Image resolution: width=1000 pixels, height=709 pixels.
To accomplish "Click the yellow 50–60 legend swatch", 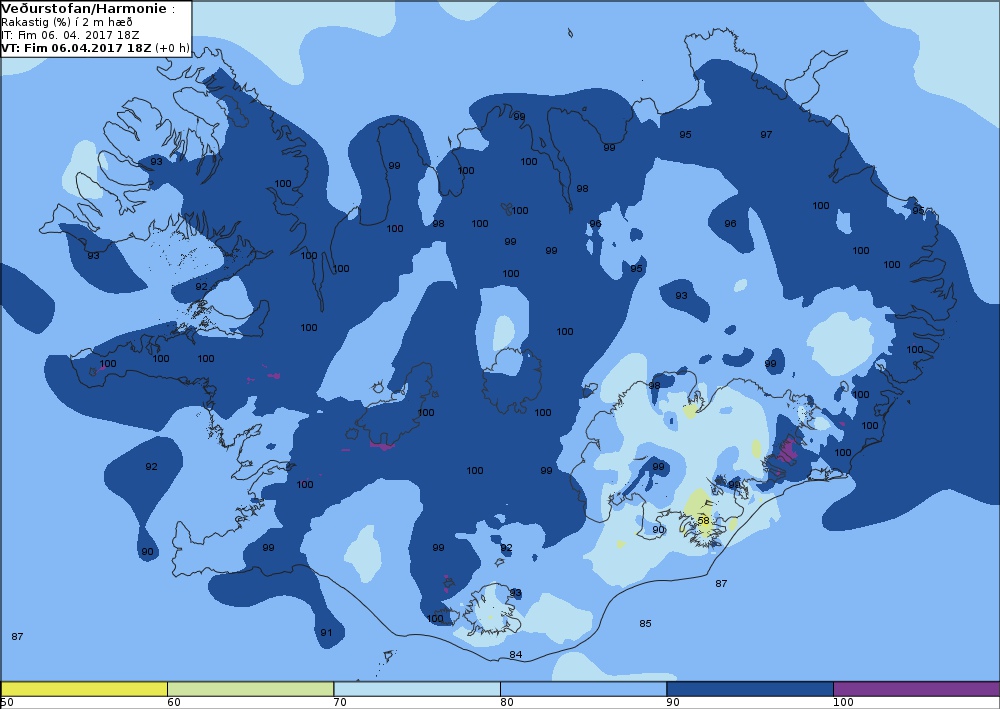I will 84,689.
